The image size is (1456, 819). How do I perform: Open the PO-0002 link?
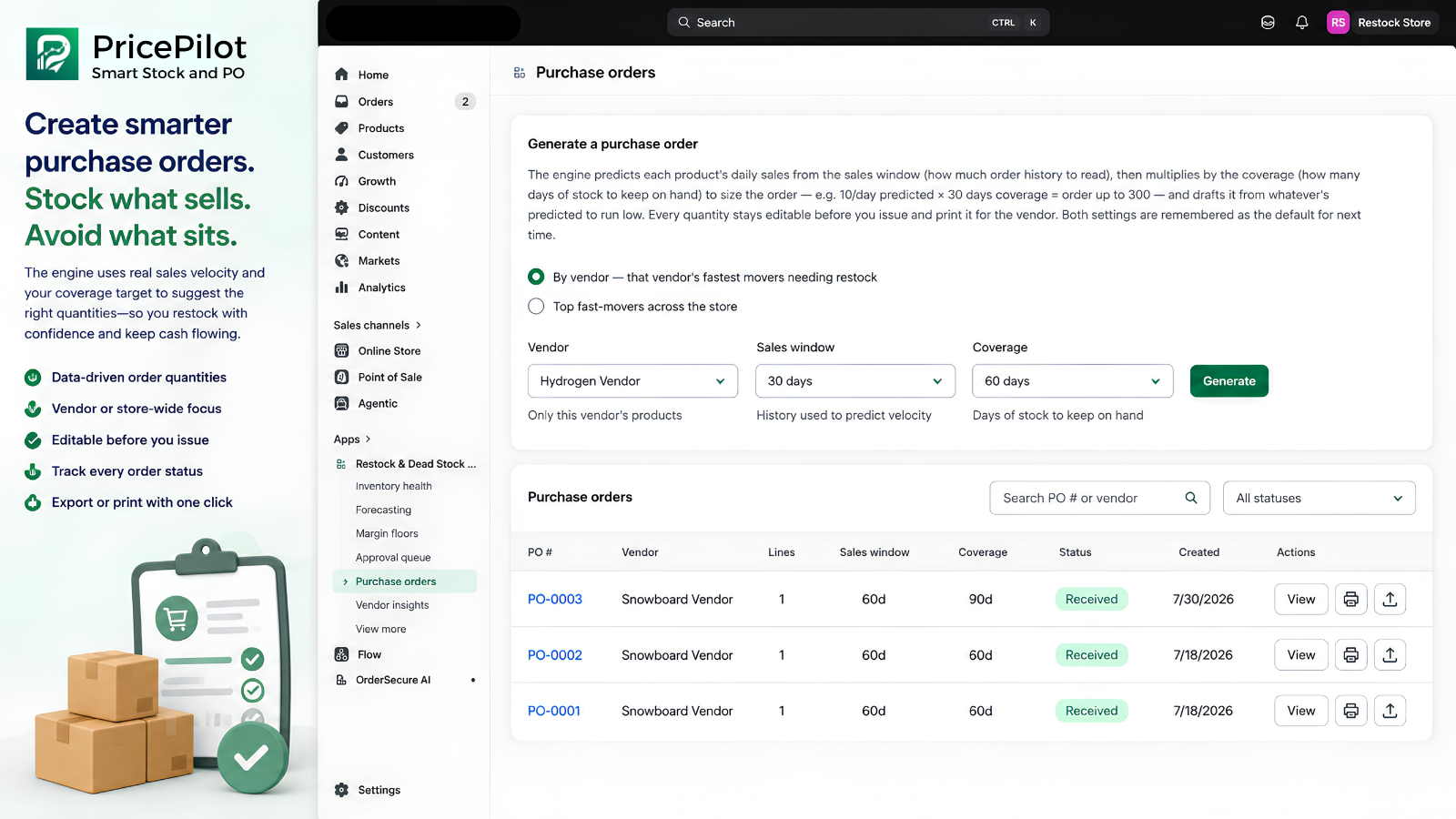(x=555, y=655)
